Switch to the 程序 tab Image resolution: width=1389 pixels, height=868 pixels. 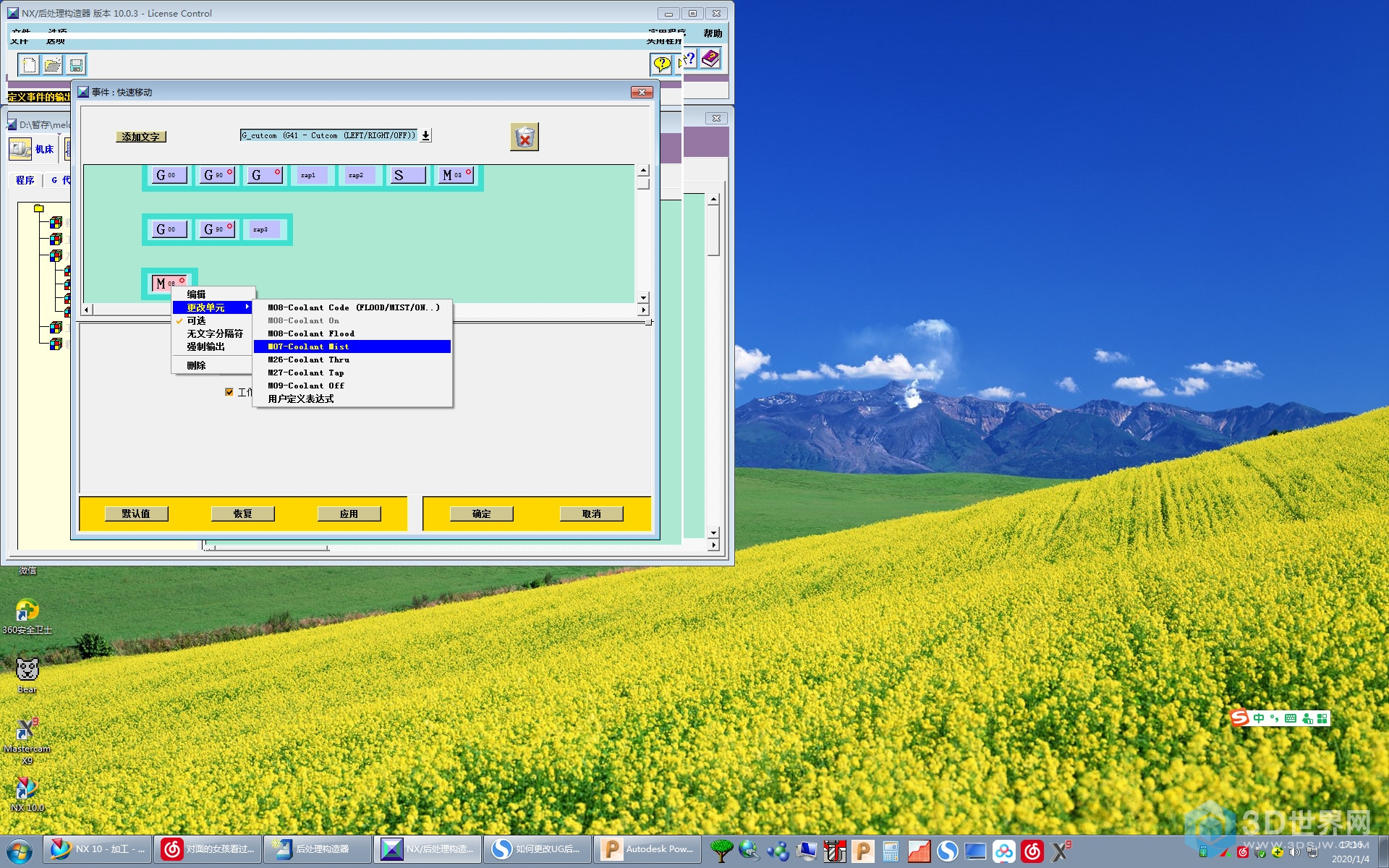(x=25, y=180)
